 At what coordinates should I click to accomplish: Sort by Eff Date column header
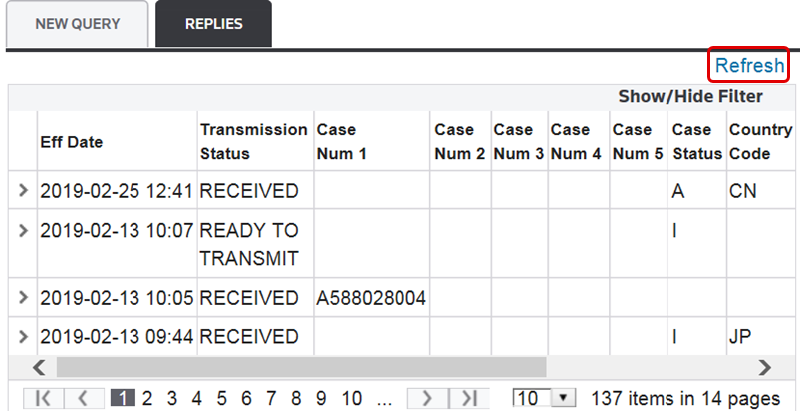(x=71, y=142)
